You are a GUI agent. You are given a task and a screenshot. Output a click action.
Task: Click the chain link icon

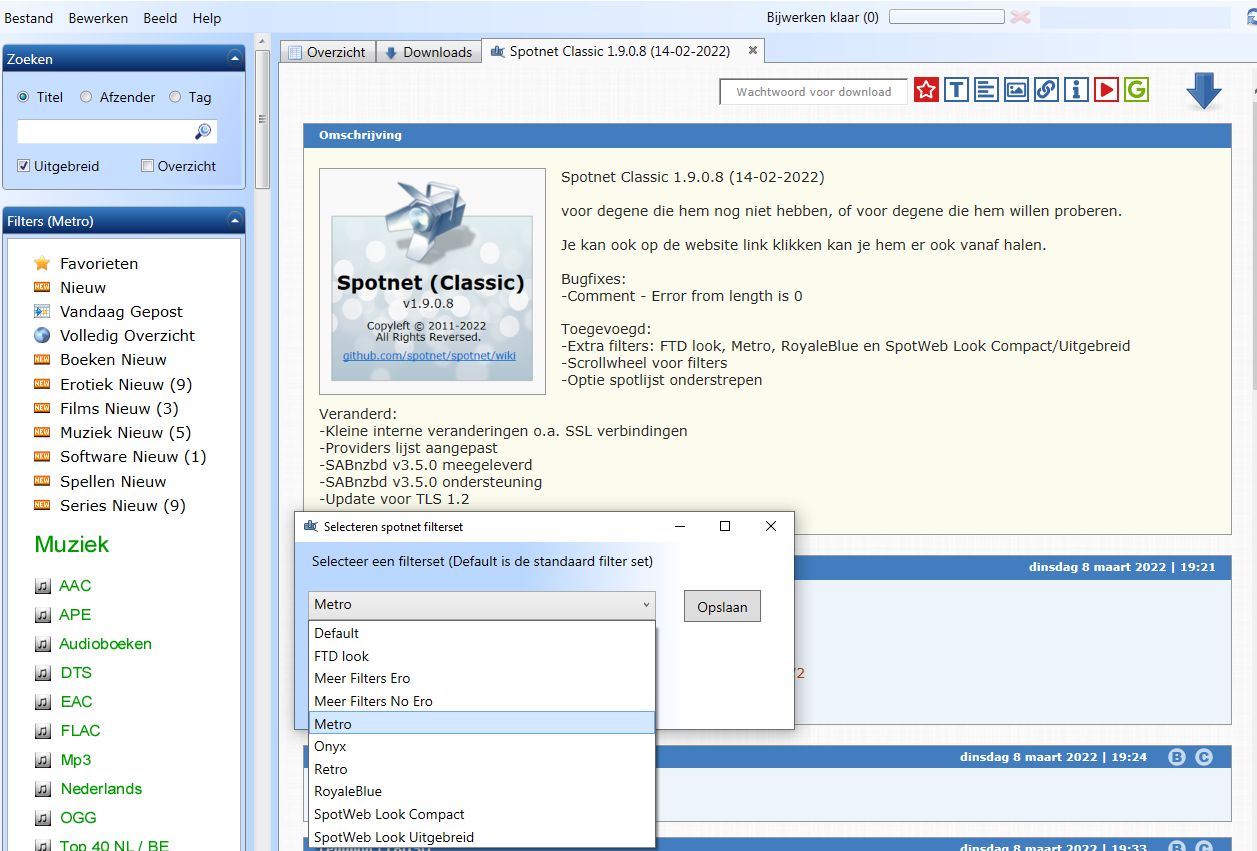point(1046,90)
